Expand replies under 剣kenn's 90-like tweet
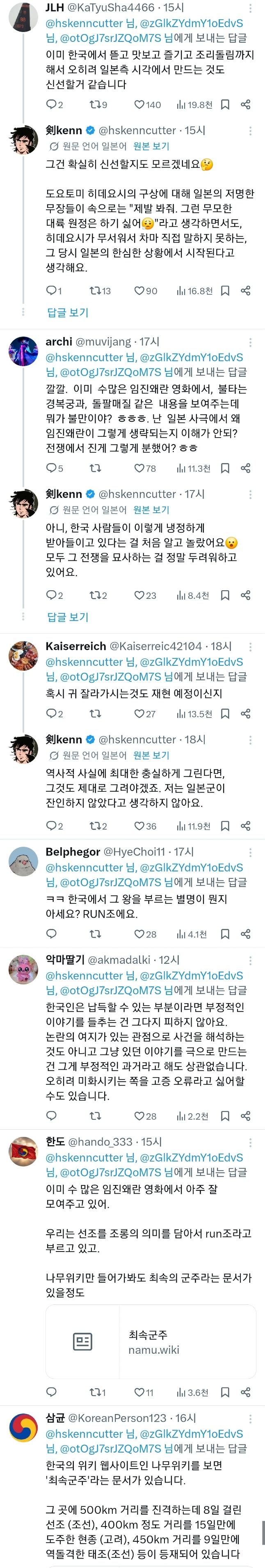 coord(68,312)
